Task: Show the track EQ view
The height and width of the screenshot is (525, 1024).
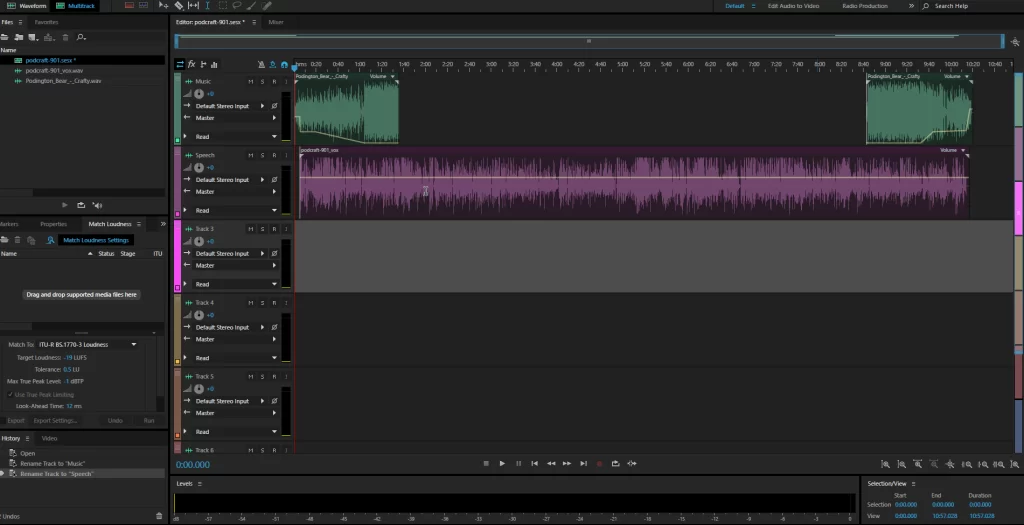Action: (x=214, y=64)
